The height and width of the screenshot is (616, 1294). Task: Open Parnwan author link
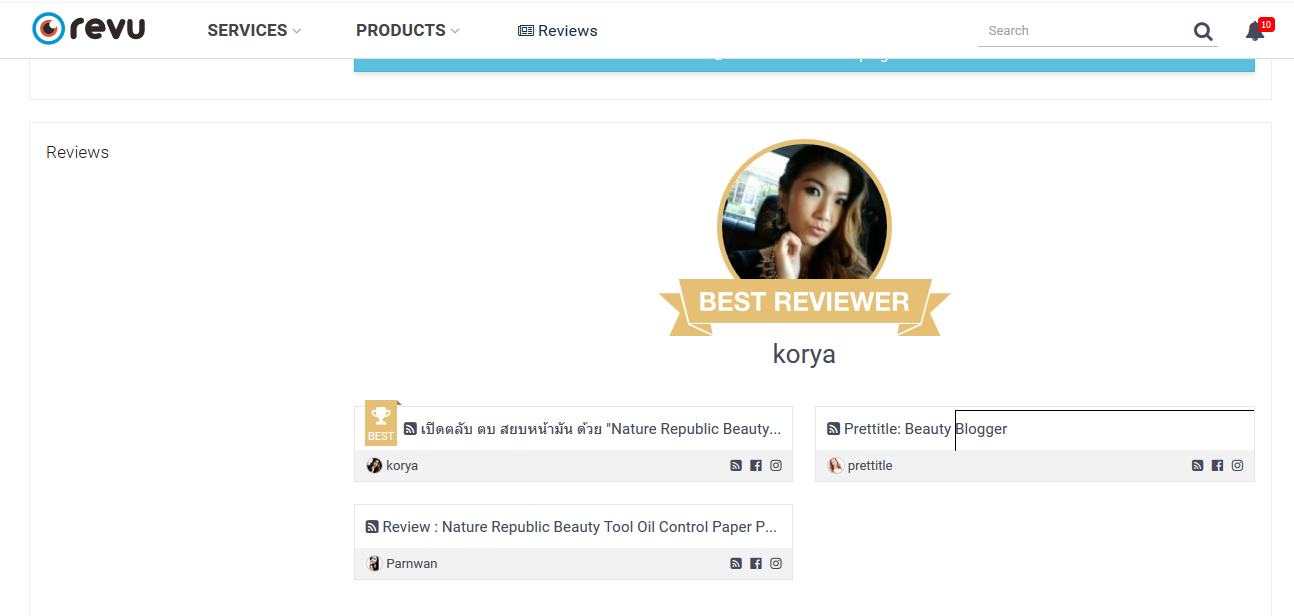(412, 564)
